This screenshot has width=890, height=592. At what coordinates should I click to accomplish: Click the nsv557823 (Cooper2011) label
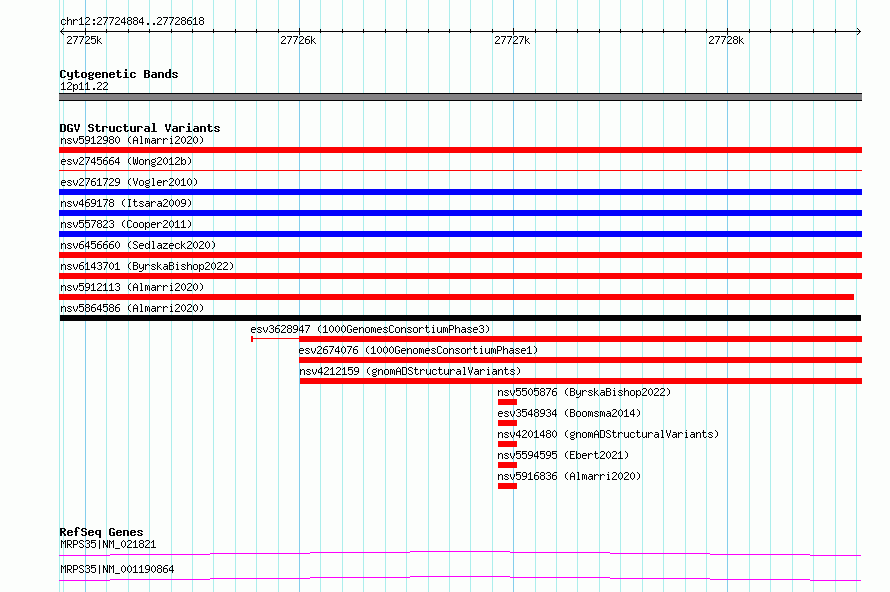[x=126, y=224]
